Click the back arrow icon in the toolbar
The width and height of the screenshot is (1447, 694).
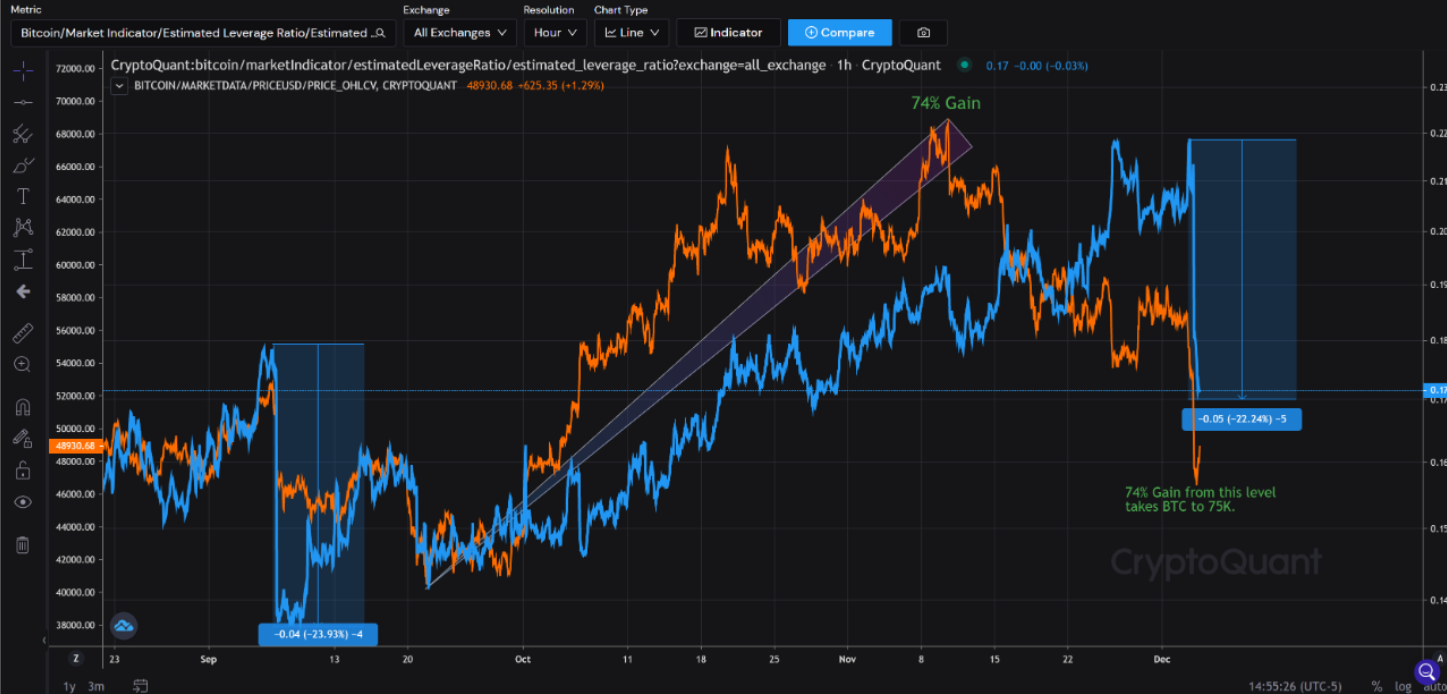coord(22,292)
